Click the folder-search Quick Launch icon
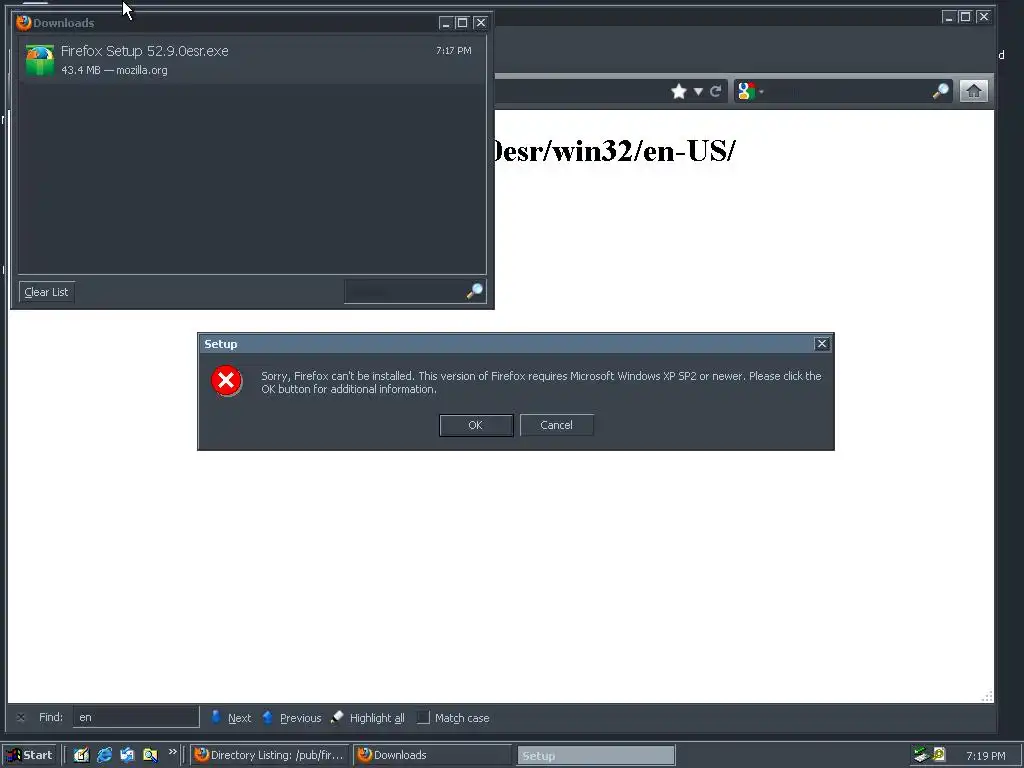Viewport: 1024px width, 768px height. pyautogui.click(x=150, y=755)
